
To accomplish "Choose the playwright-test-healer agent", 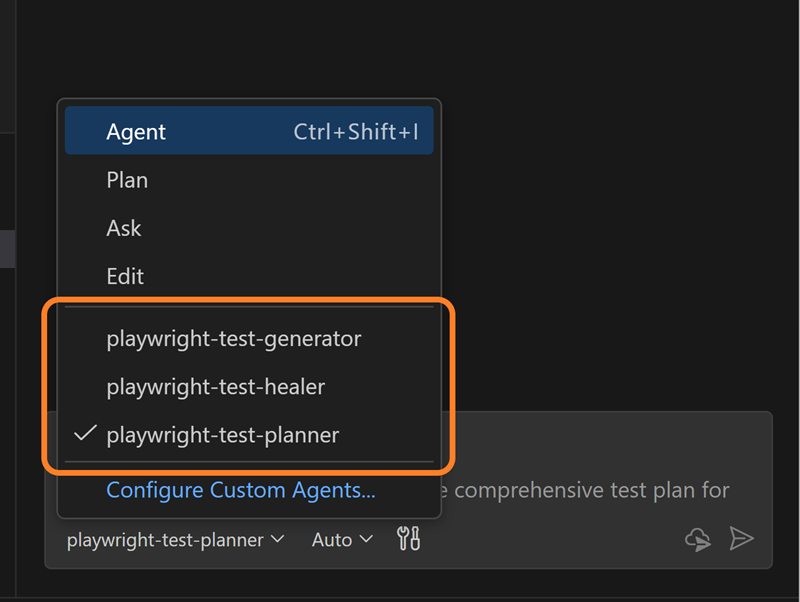I will (215, 386).
